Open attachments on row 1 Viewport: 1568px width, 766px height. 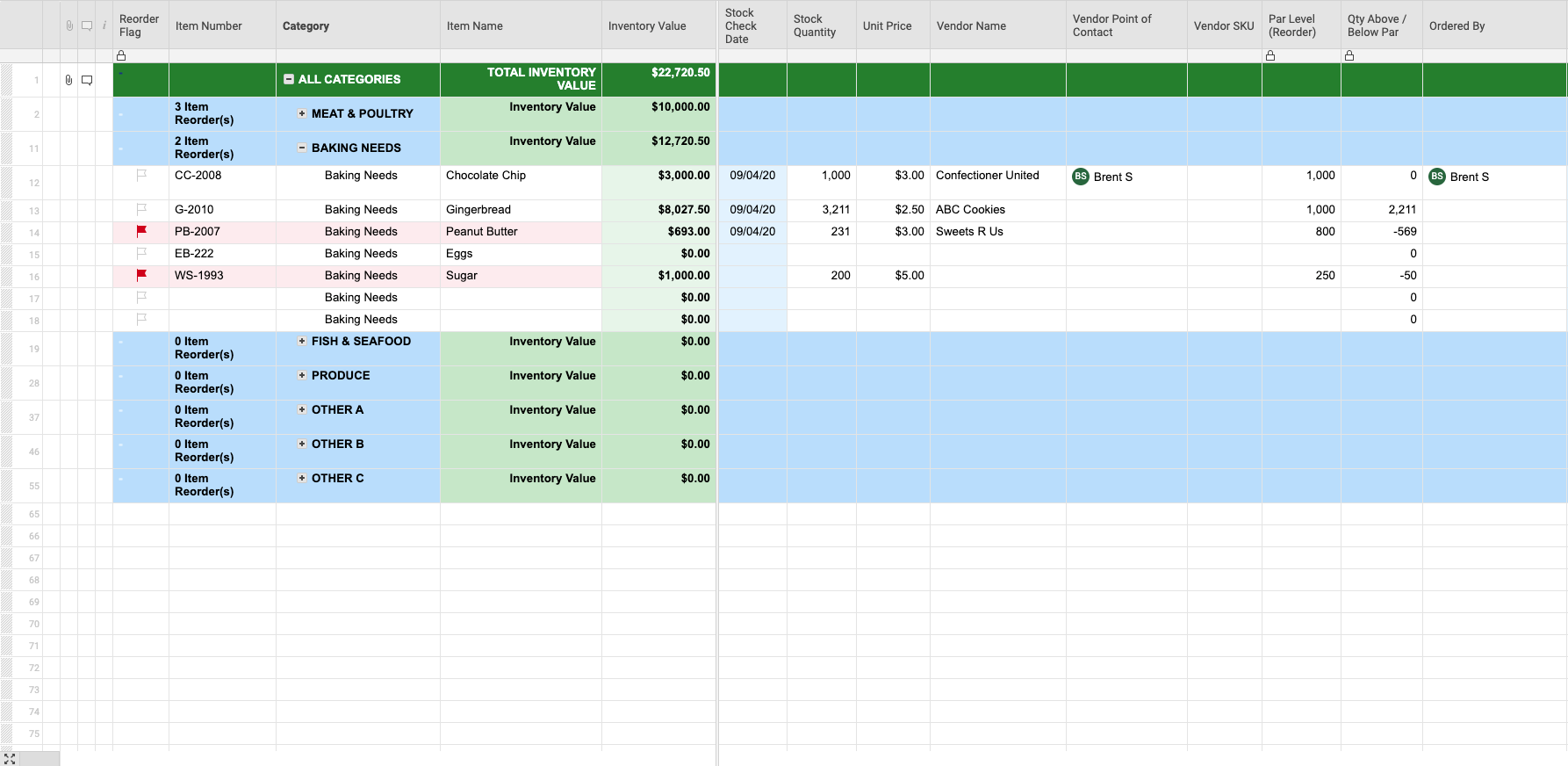tap(68, 80)
